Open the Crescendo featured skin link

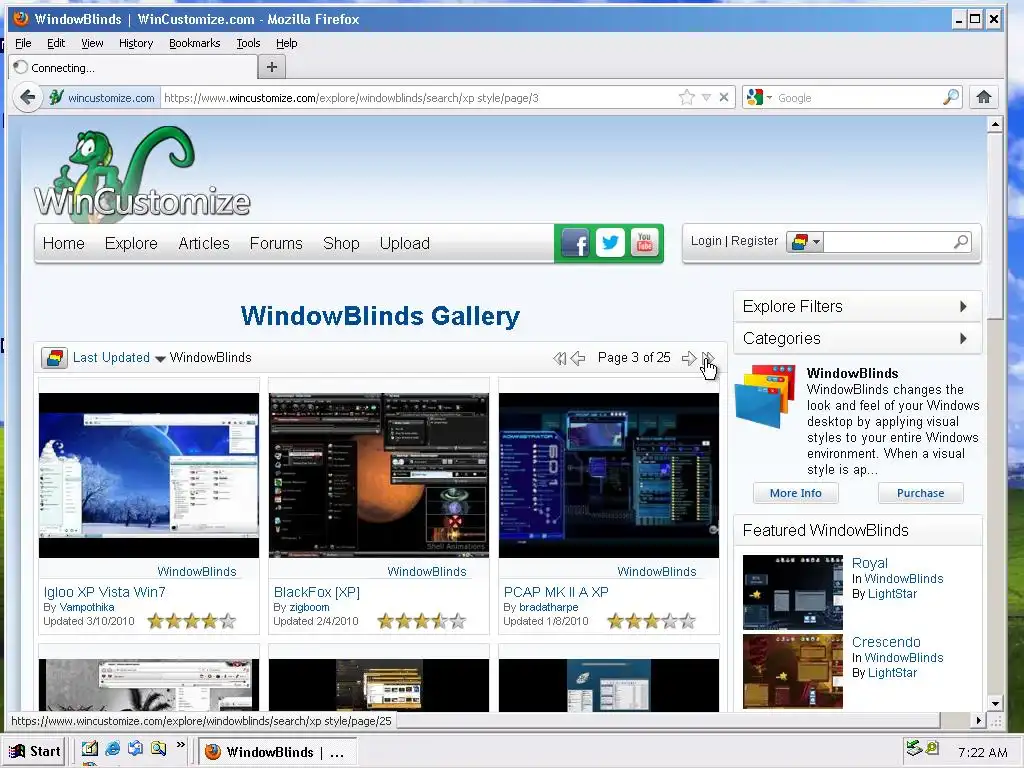pos(886,642)
